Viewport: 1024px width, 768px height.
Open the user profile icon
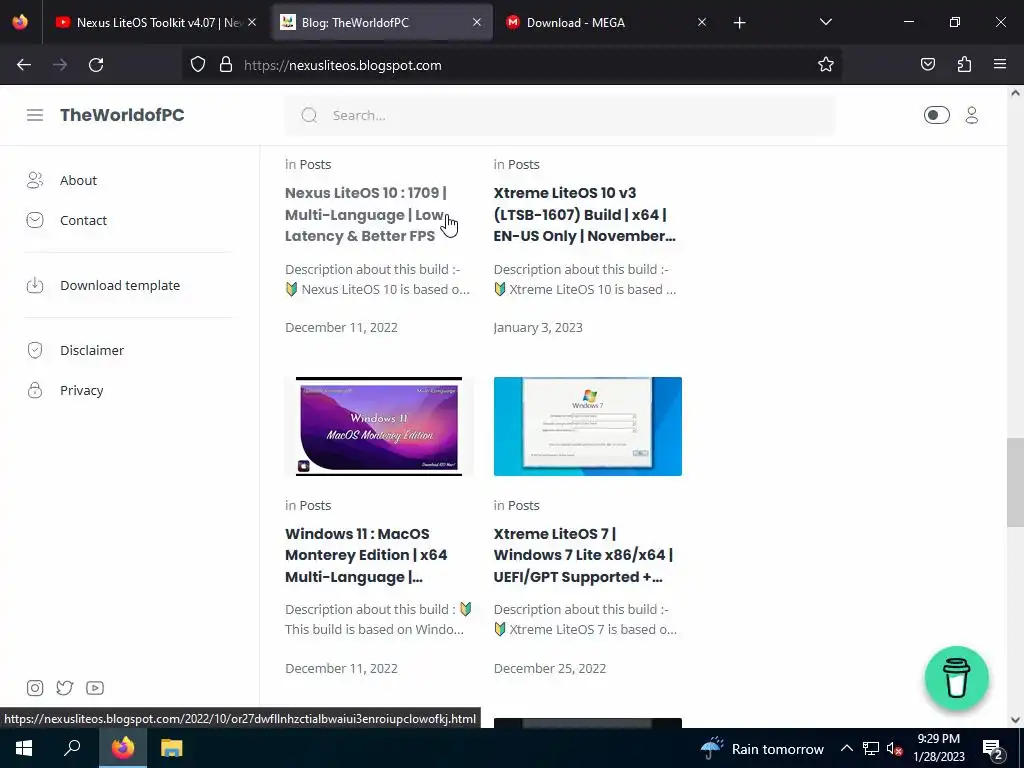[x=972, y=116]
